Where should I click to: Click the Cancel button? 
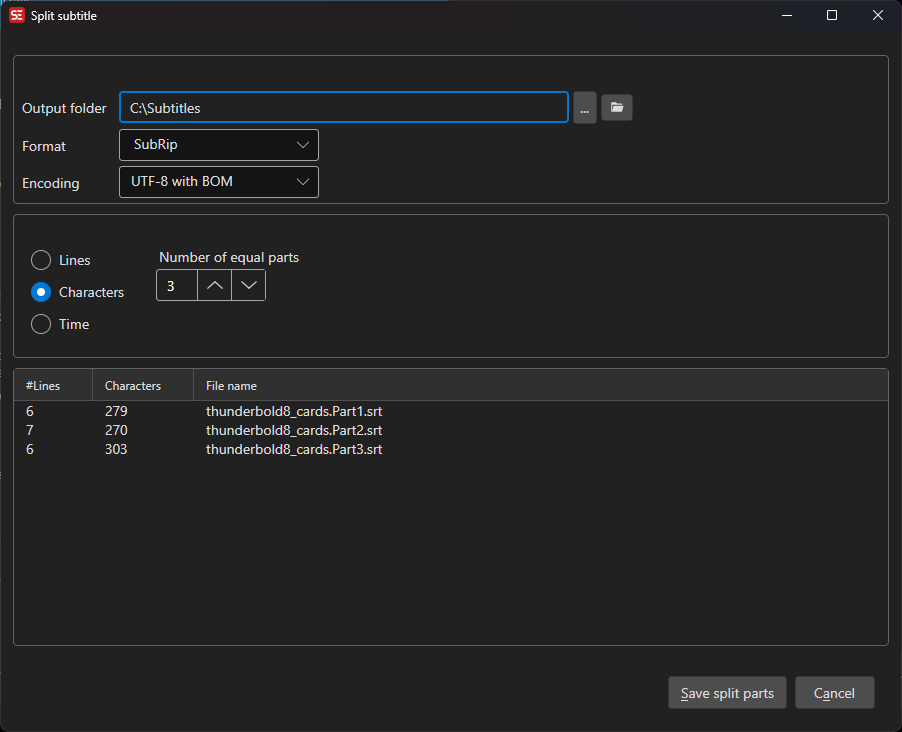tap(834, 693)
